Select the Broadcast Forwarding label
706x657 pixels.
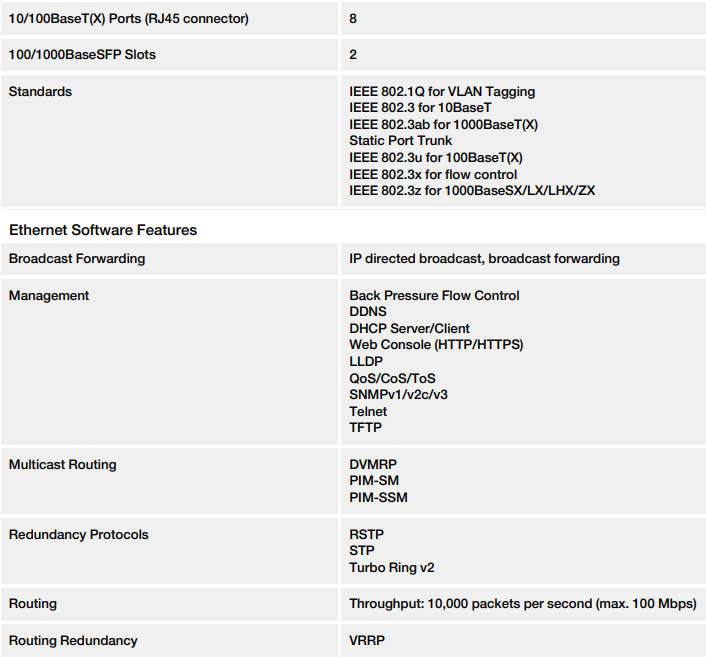77,258
